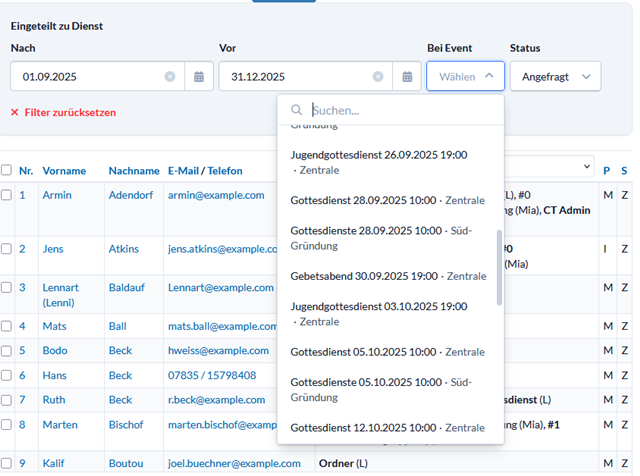Check the row for Mats Ball
Viewport: 640px width, 476px height.
point(6,326)
